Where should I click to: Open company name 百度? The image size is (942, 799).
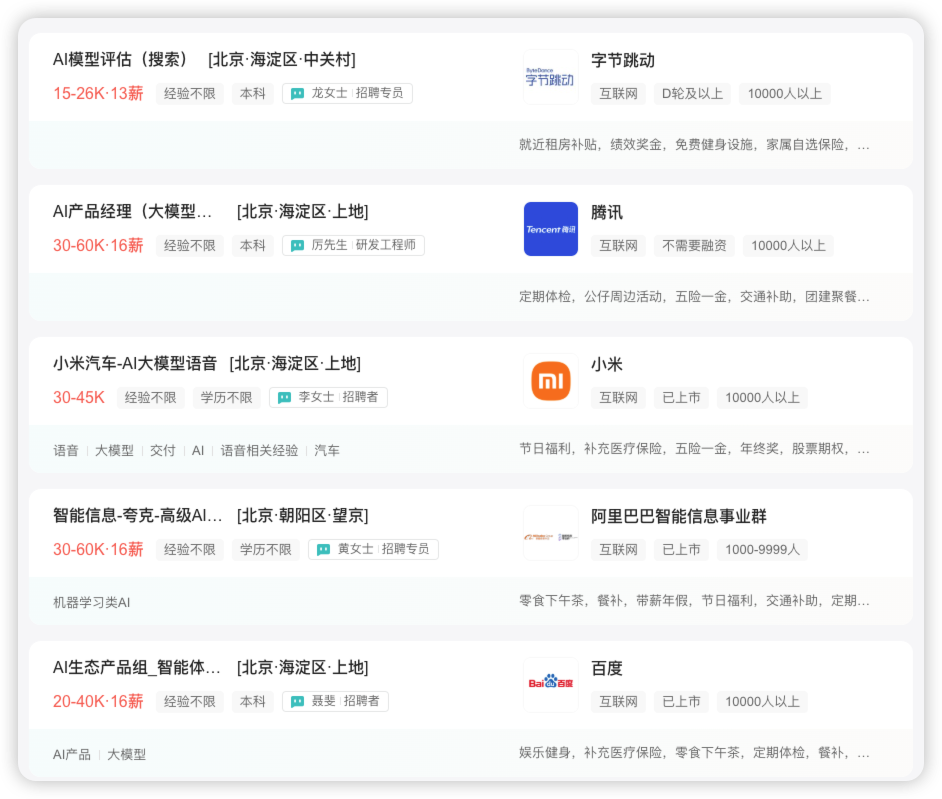[x=607, y=669]
